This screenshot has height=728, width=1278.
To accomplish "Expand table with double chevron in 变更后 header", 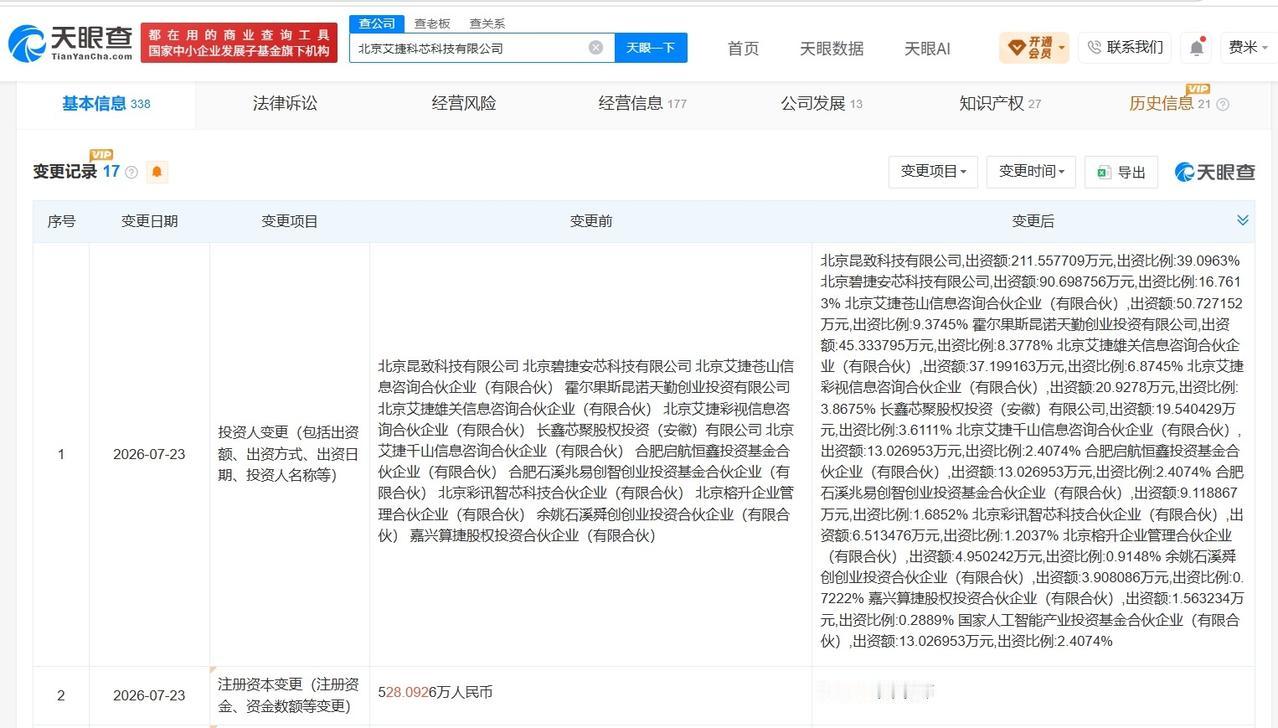I will tap(1243, 220).
